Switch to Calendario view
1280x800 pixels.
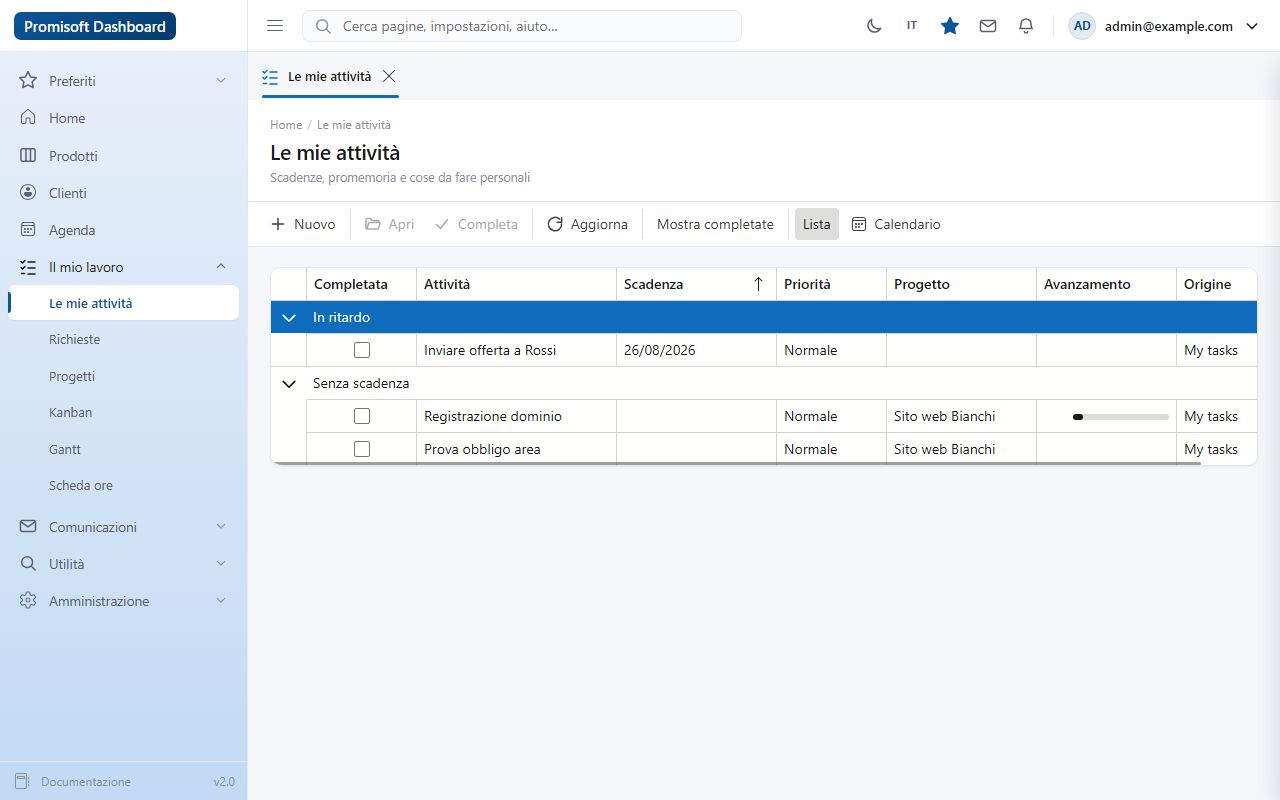click(896, 224)
